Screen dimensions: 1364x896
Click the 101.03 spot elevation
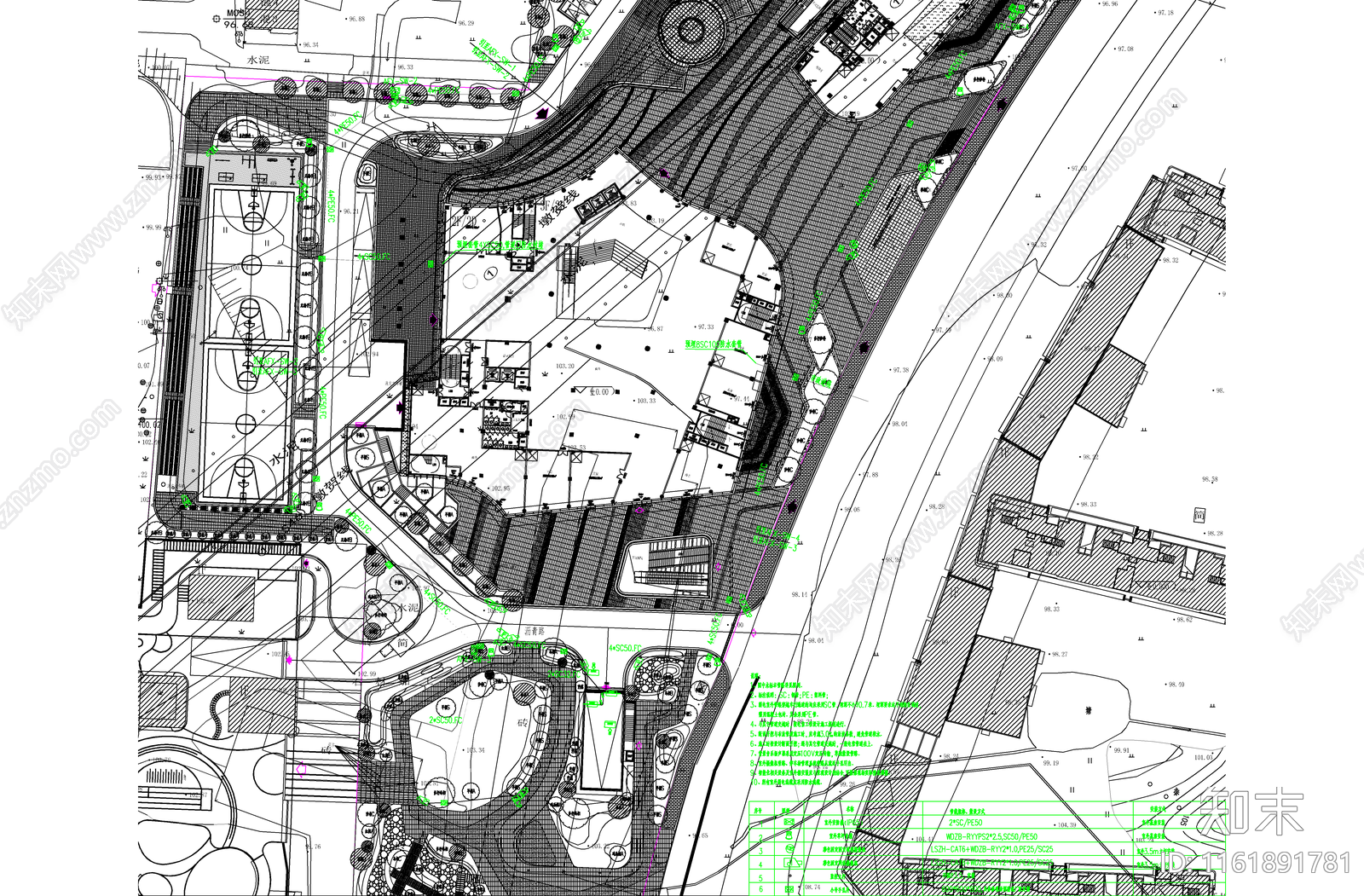[1203, 756]
